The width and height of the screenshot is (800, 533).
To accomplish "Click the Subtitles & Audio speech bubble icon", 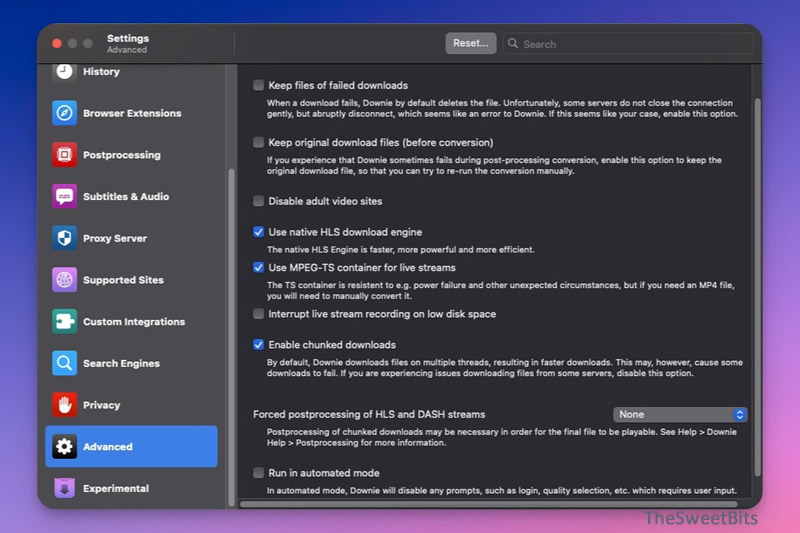I will (64, 196).
